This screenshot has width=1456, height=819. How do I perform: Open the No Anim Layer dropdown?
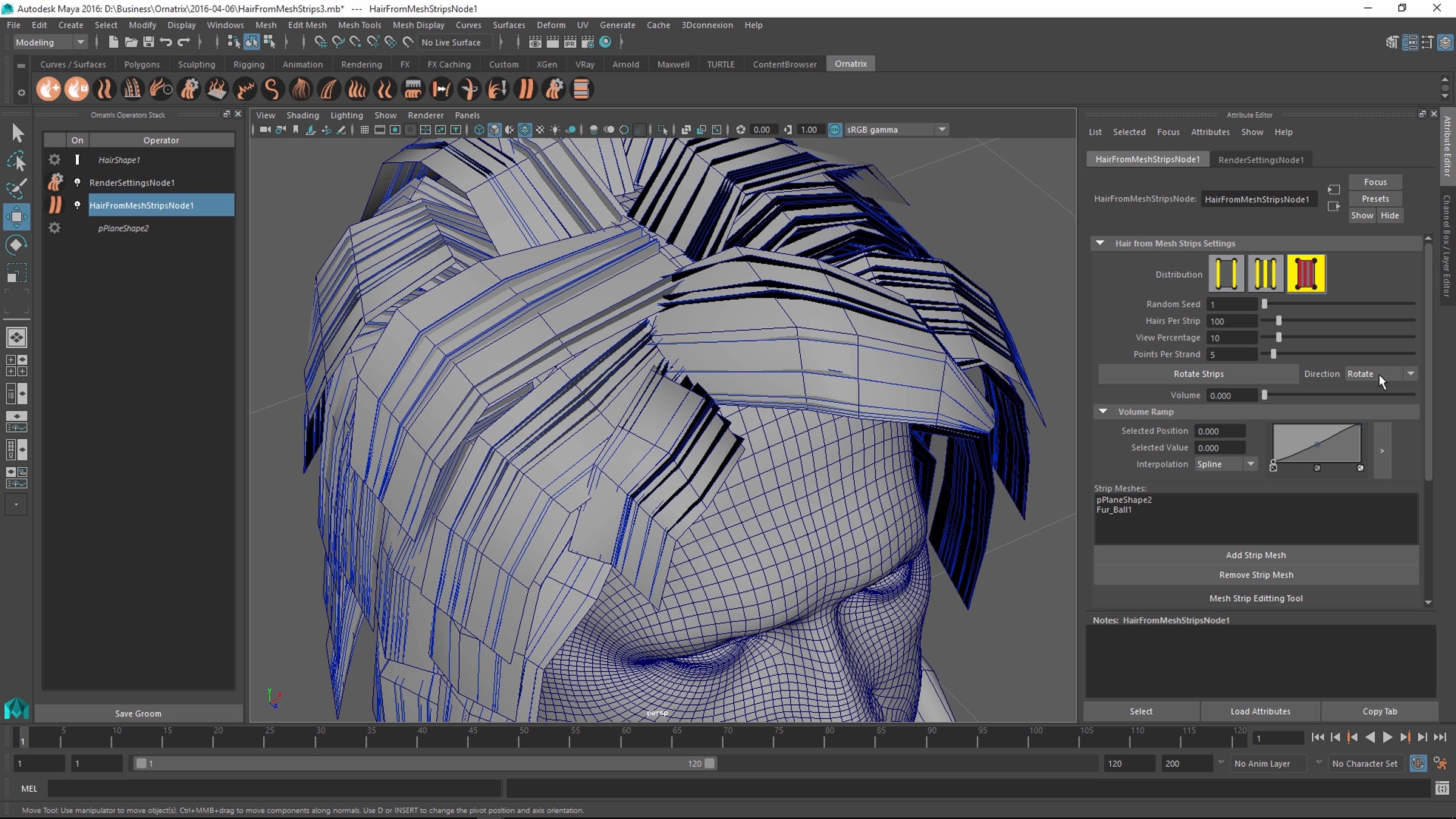click(x=1269, y=764)
